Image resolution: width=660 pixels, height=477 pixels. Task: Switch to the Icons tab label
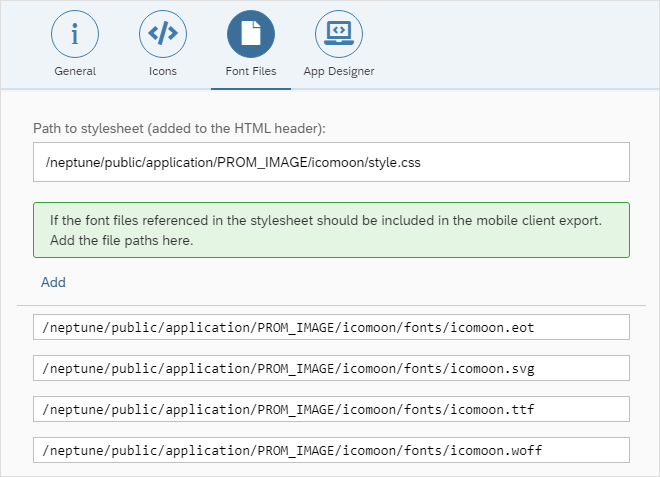[163, 71]
